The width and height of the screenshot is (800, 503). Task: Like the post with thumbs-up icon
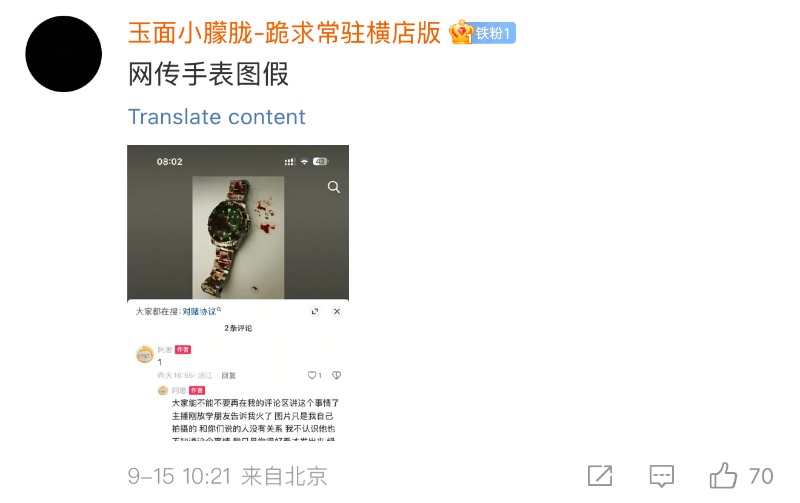(723, 475)
